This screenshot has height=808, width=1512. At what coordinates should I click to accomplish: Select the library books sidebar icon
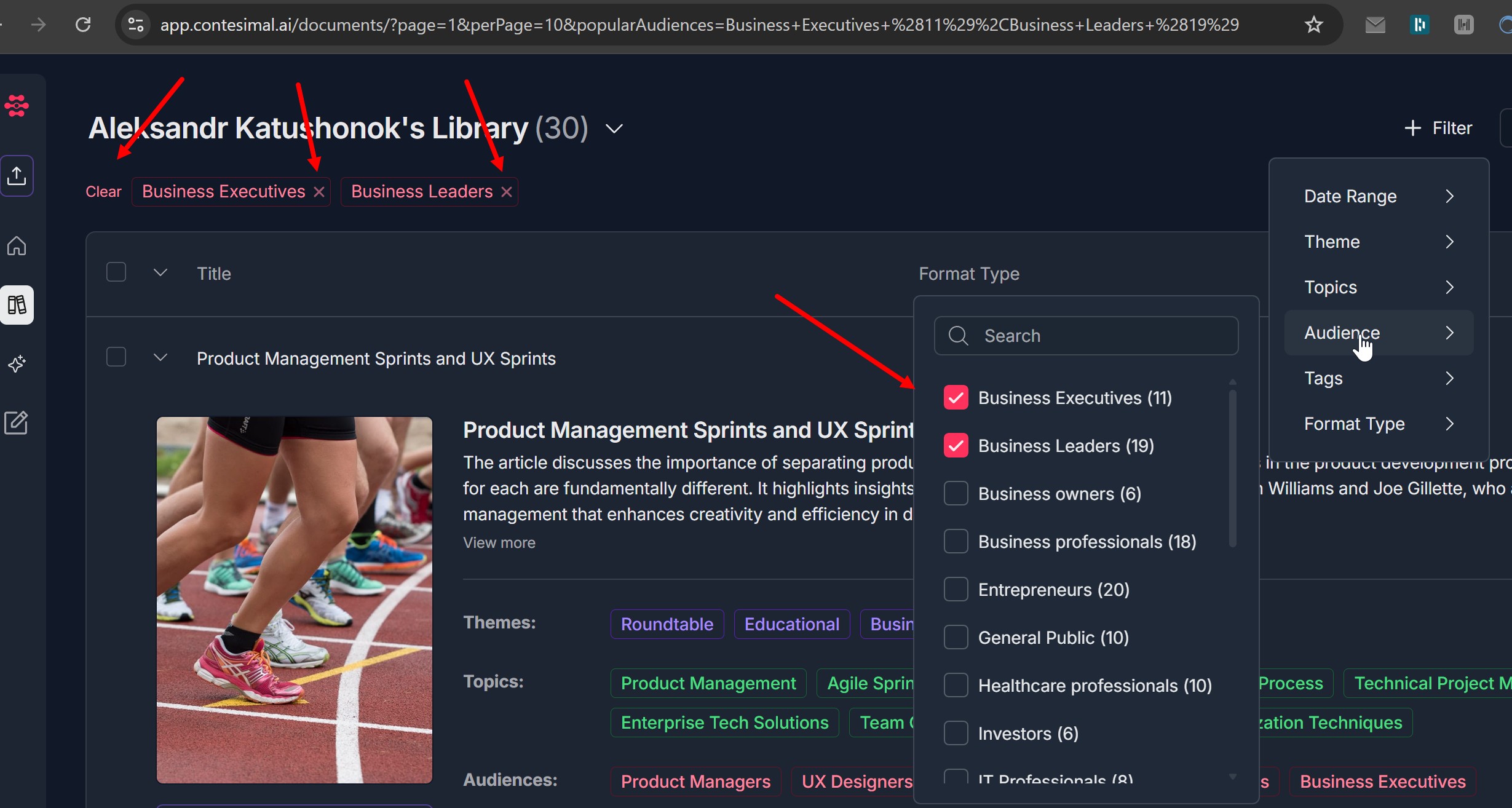pyautogui.click(x=17, y=305)
